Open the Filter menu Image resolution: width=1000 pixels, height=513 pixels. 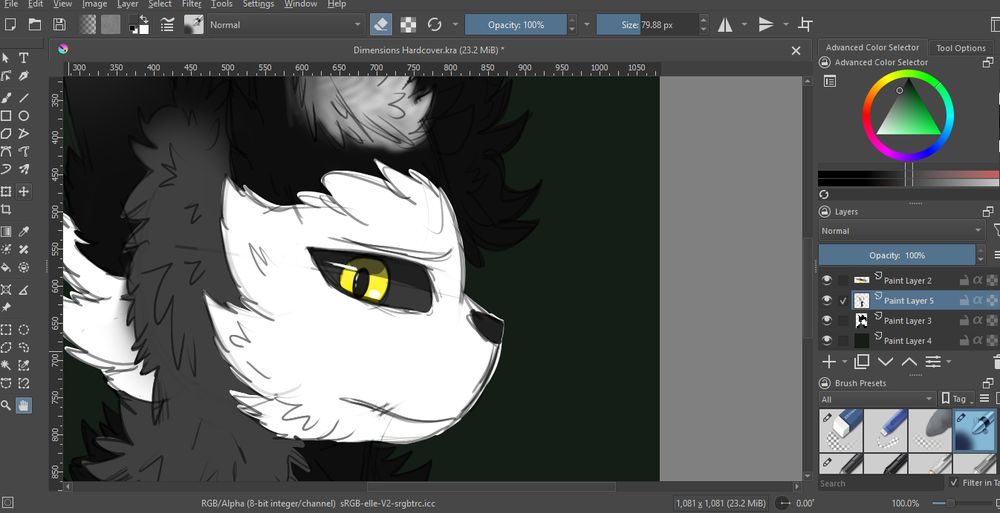(x=191, y=4)
